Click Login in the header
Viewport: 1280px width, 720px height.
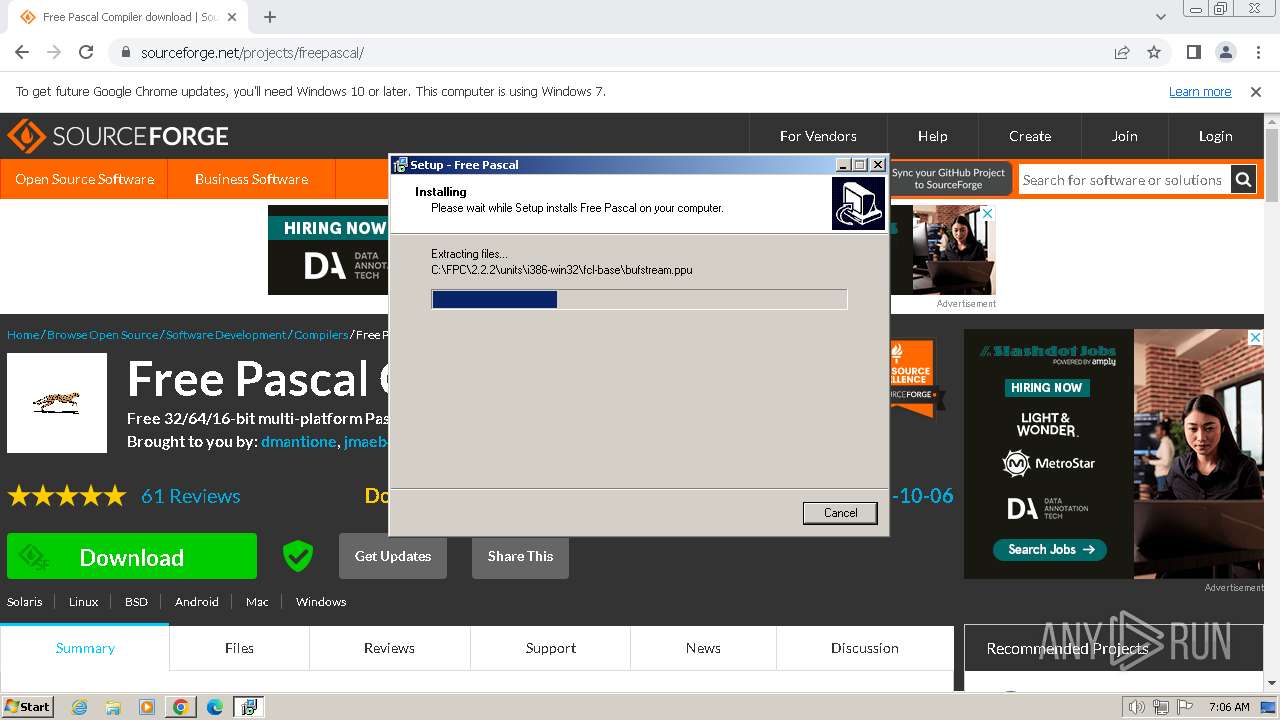click(x=1215, y=136)
